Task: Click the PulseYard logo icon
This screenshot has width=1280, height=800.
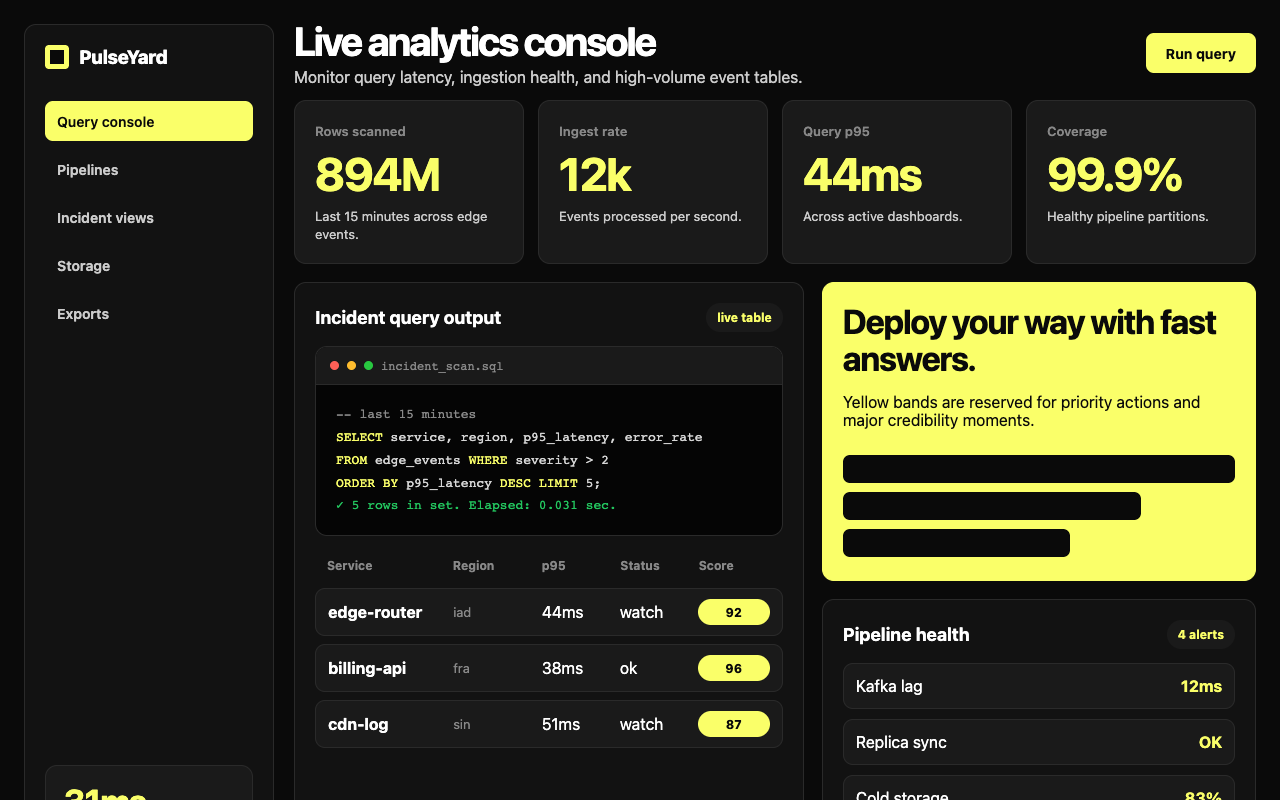Action: click(57, 57)
